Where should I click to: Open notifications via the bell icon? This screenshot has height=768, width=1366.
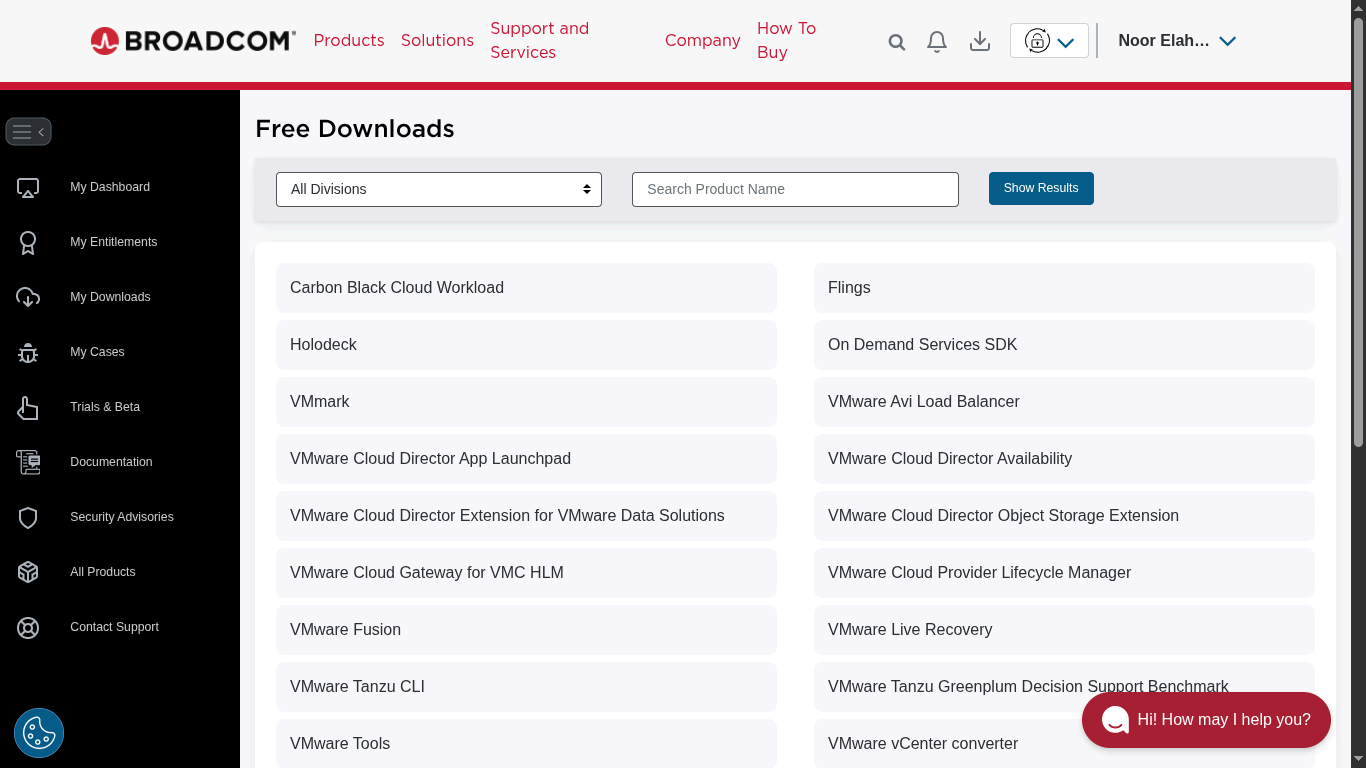click(936, 41)
